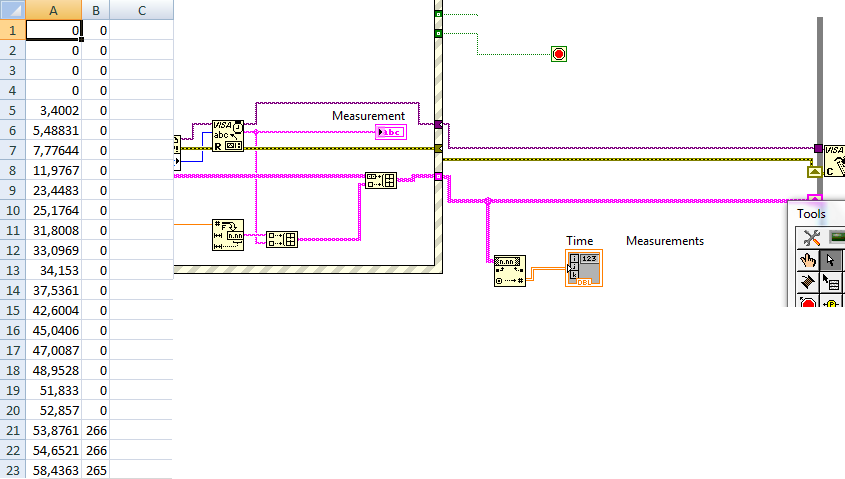Screen dimensions: 845x479
Task: Click the red stop button terminal
Action: click(x=559, y=54)
